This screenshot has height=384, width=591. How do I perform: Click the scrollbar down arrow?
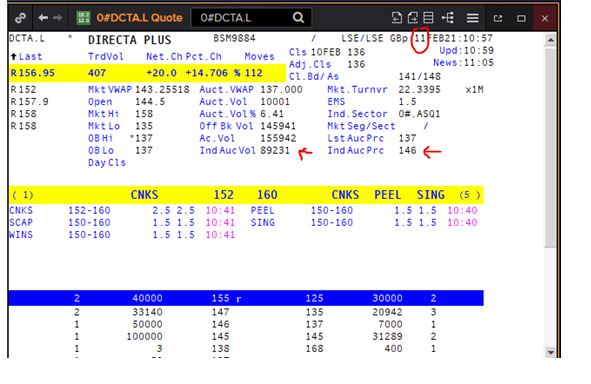click(x=550, y=352)
